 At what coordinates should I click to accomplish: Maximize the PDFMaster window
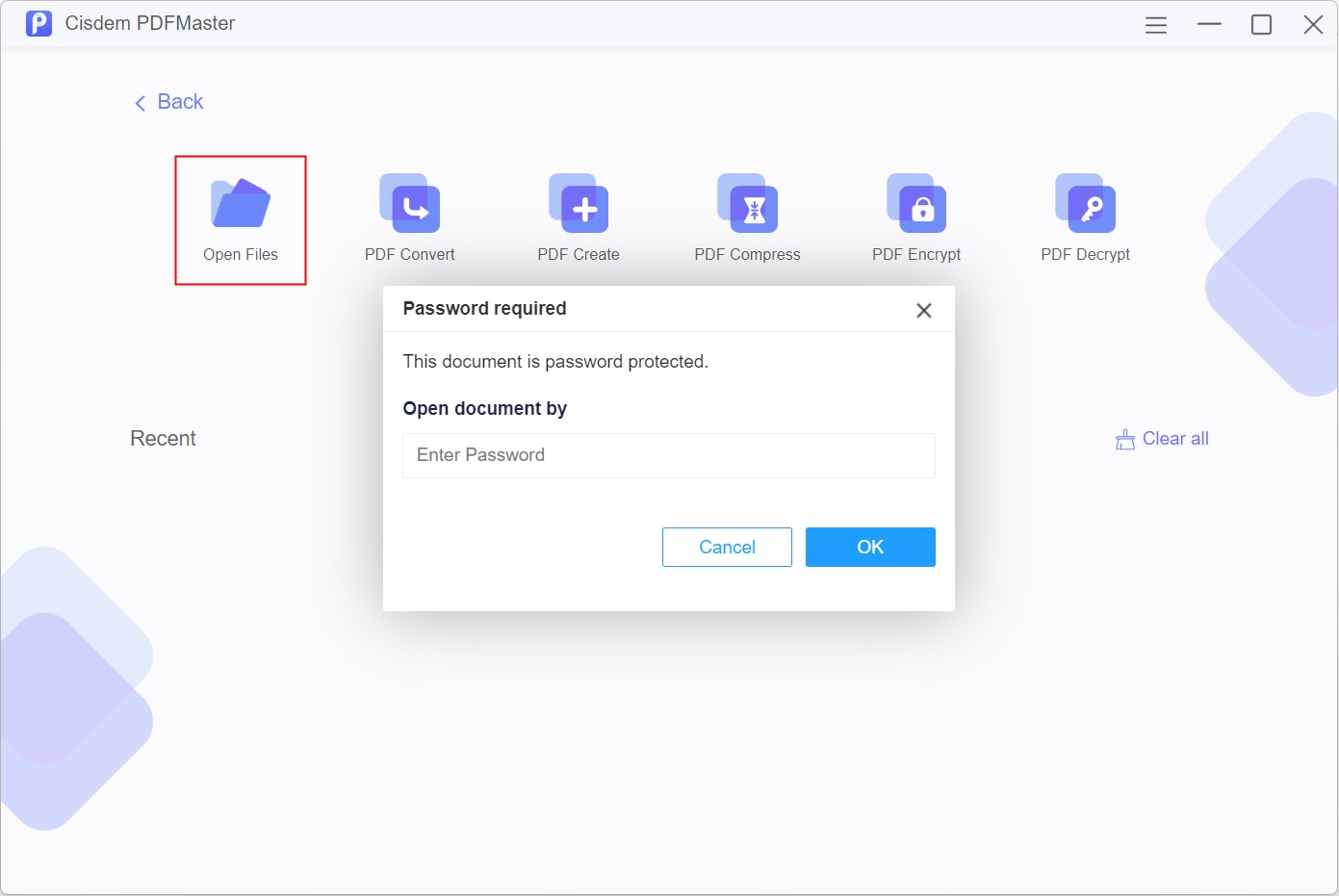pos(1261,25)
